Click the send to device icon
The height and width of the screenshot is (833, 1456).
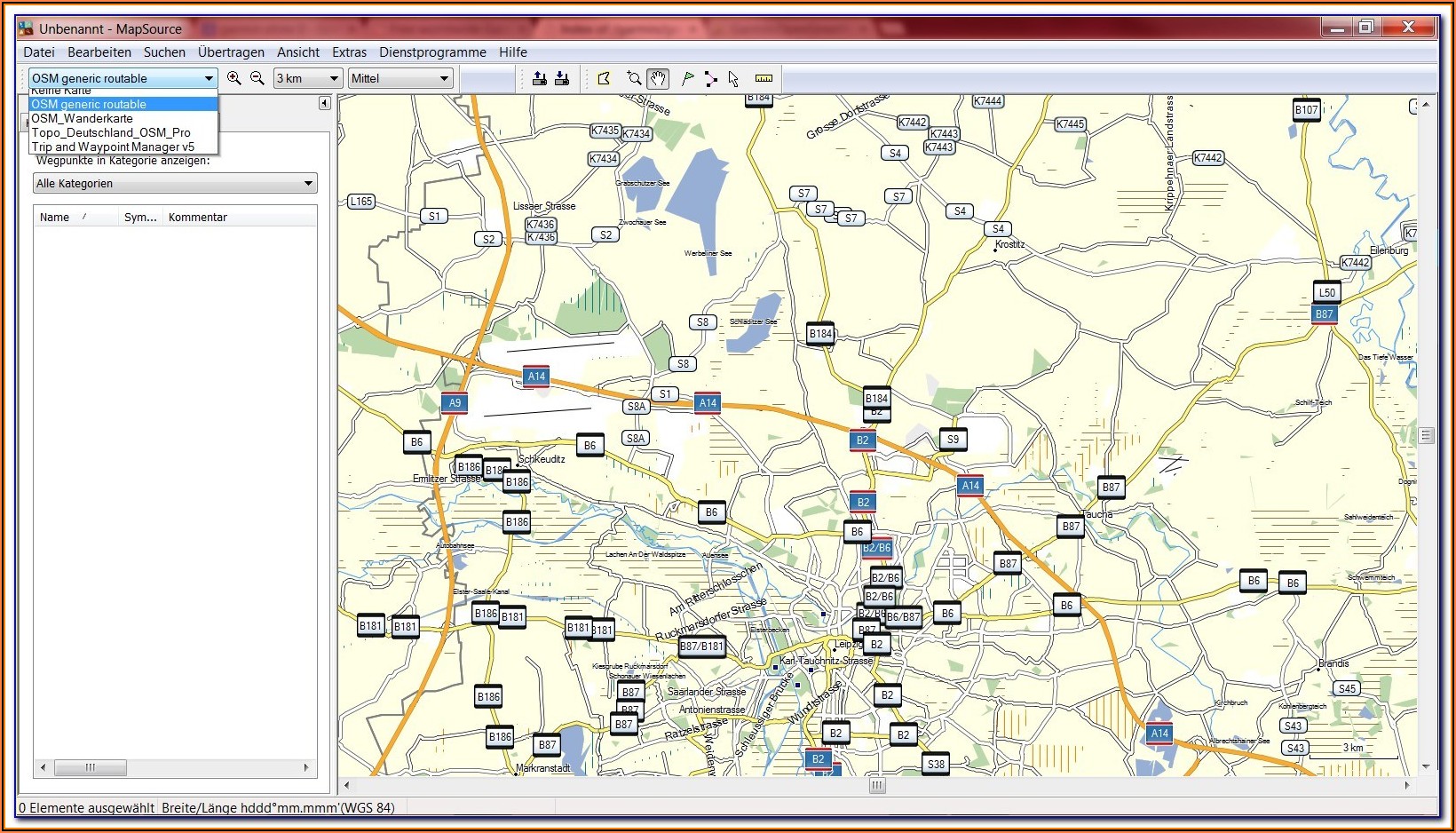539,78
